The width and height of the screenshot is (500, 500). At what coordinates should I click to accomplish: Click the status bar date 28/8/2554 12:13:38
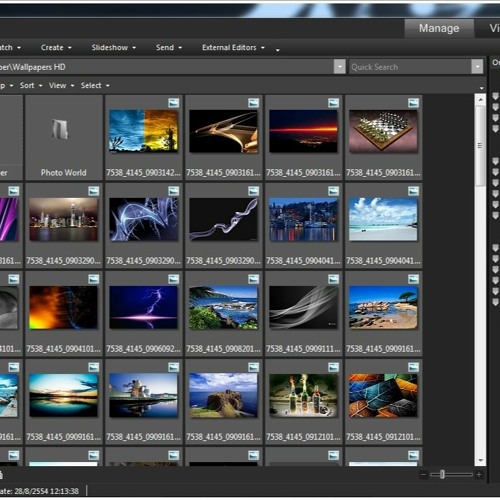pyautogui.click(x=47, y=491)
